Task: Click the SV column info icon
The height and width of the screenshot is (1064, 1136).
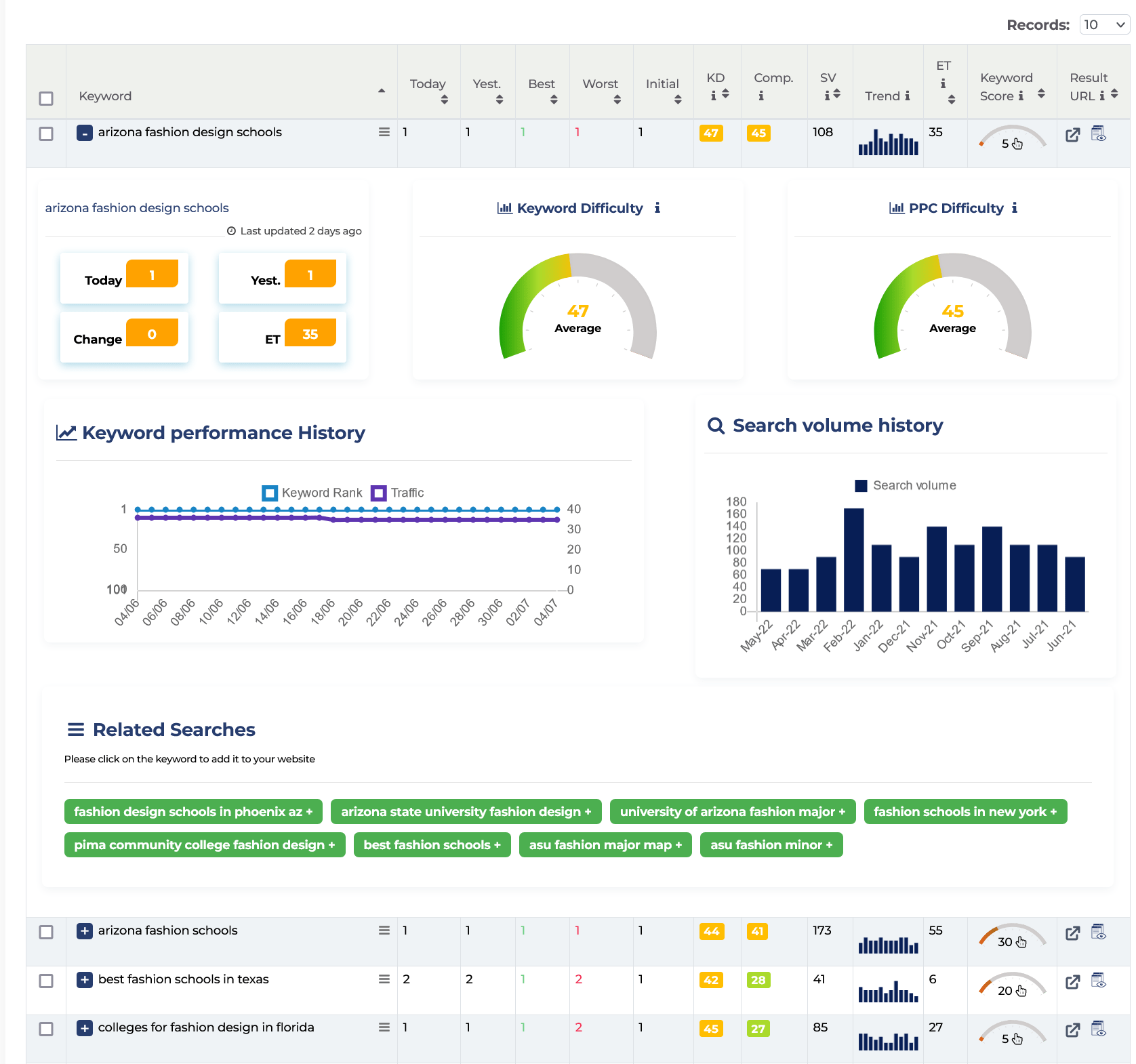Action: pos(827,96)
